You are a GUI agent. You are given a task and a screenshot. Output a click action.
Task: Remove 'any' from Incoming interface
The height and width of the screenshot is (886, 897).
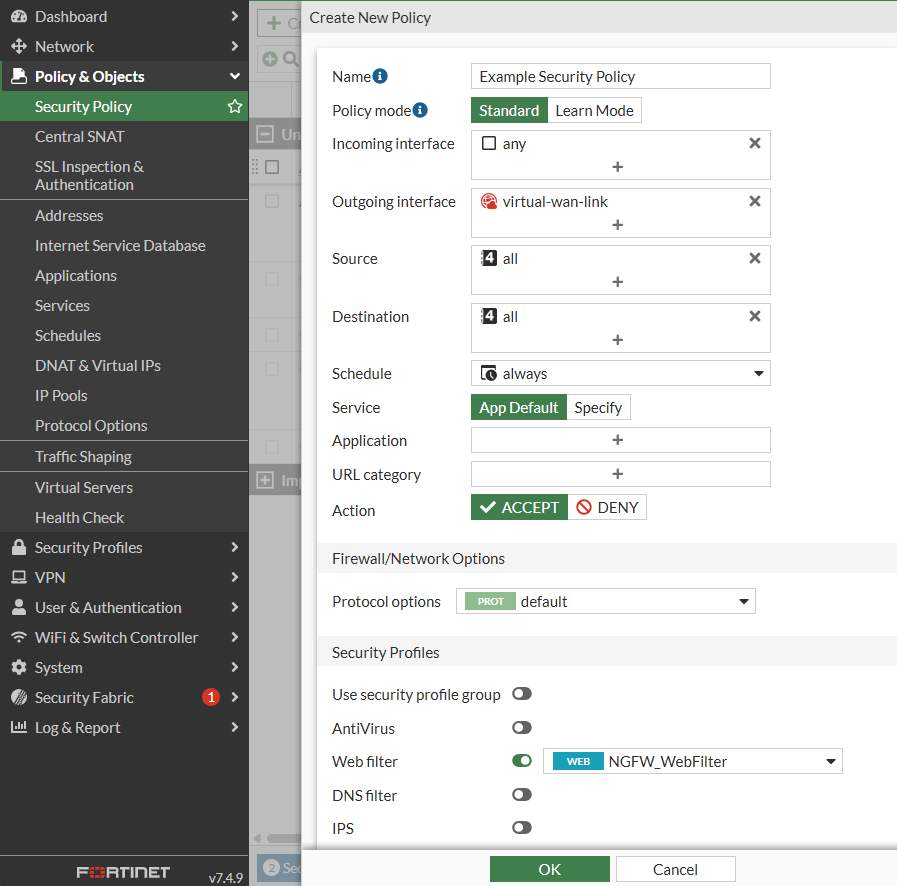pos(755,143)
